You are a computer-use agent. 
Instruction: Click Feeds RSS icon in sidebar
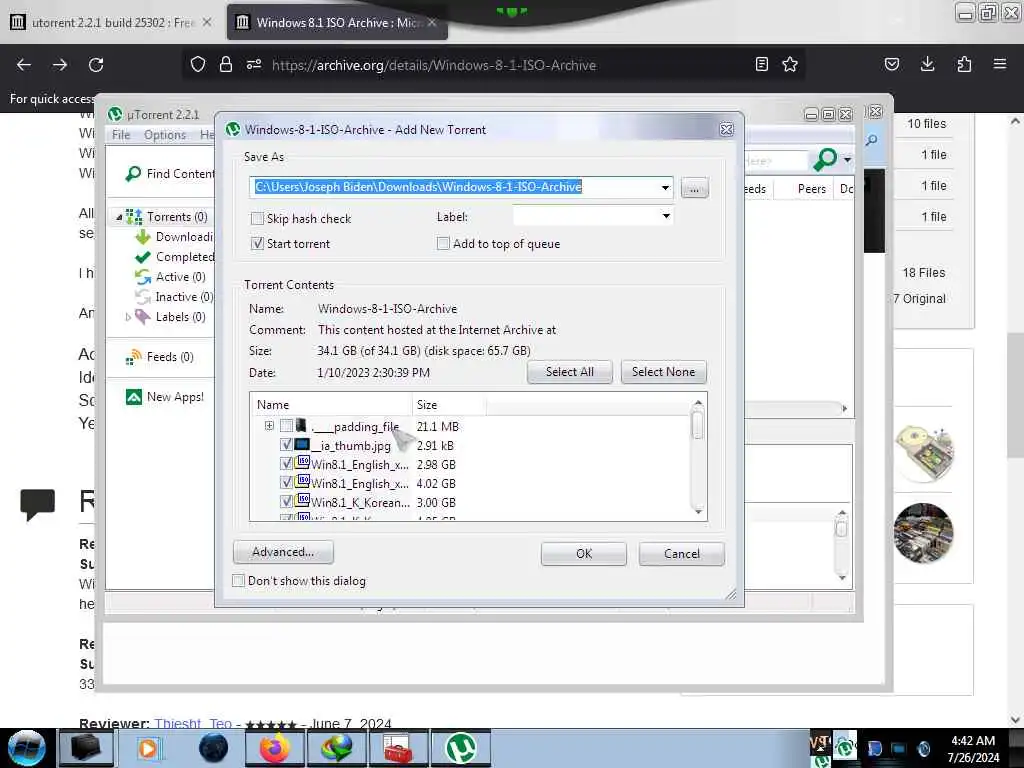pos(133,357)
